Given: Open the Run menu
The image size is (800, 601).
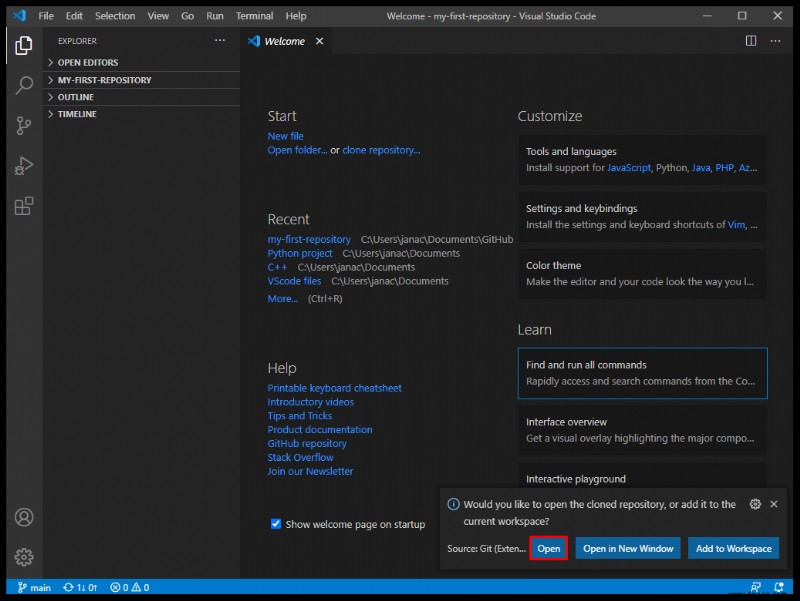Looking at the screenshot, I should click(215, 16).
